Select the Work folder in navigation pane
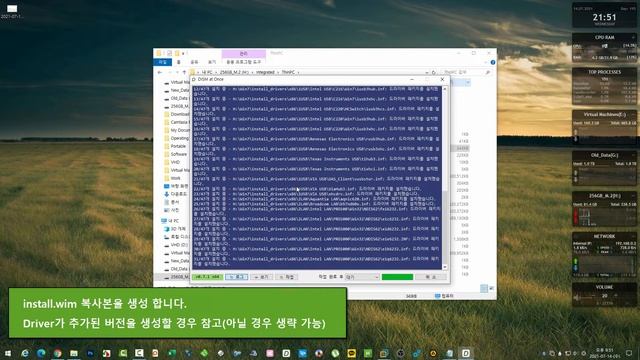640x360 pixels. pos(173,178)
